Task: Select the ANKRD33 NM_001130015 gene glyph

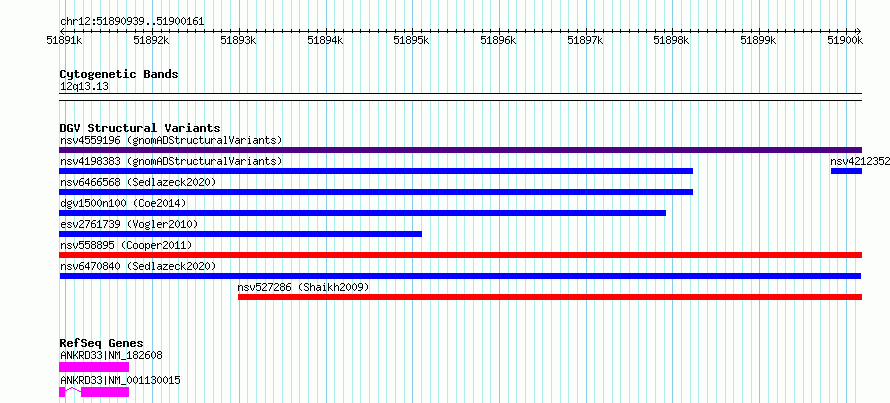Action: click(94, 392)
